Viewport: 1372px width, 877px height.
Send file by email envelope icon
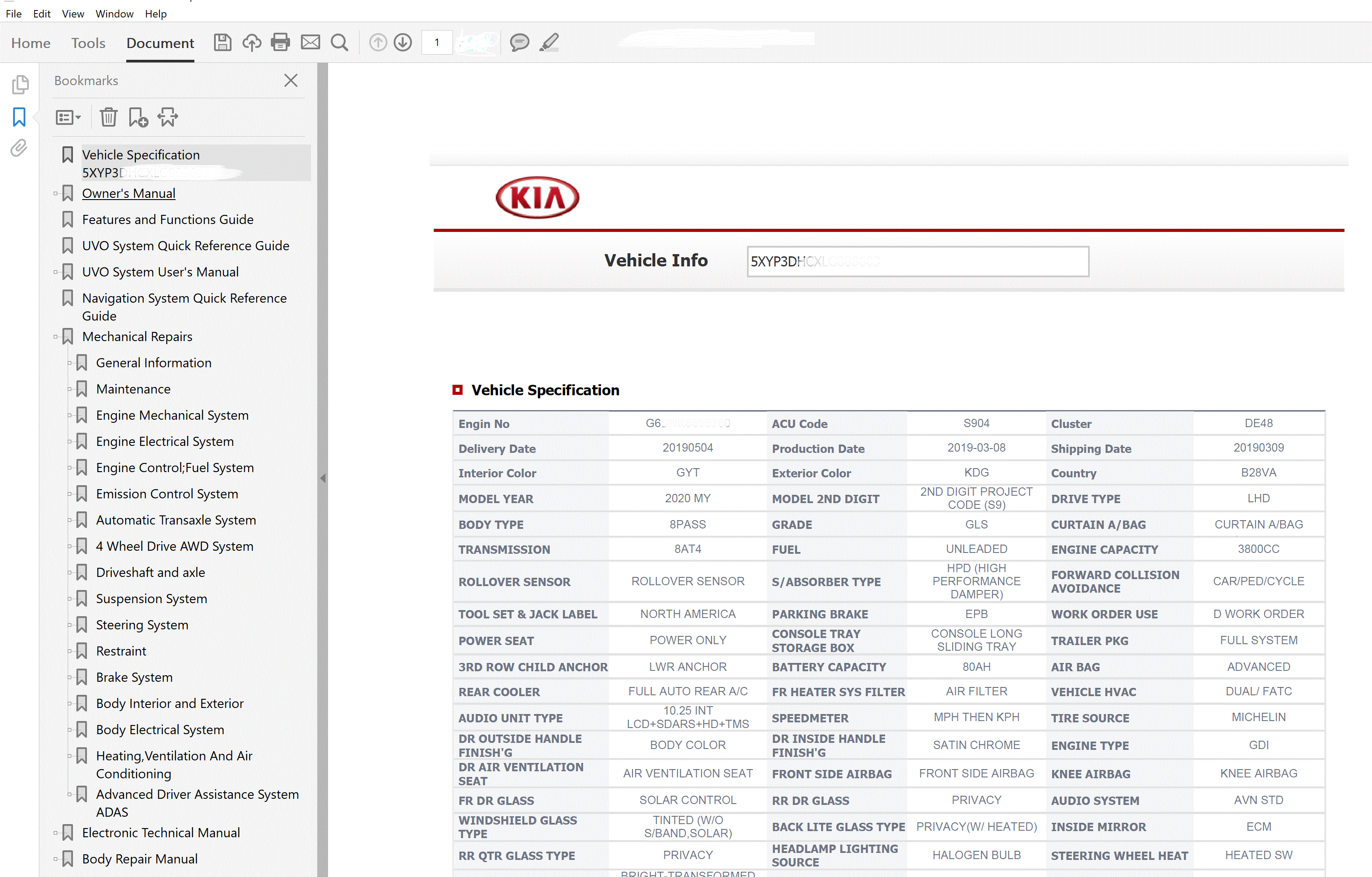tap(310, 43)
